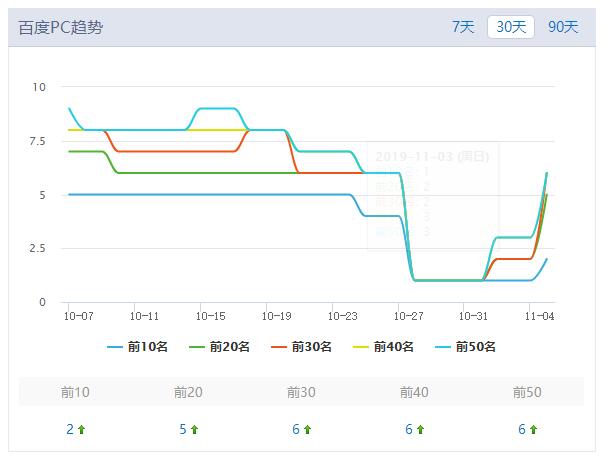Switch to the 90天 time range
The width and height of the screenshot is (603, 458).
click(x=563, y=27)
